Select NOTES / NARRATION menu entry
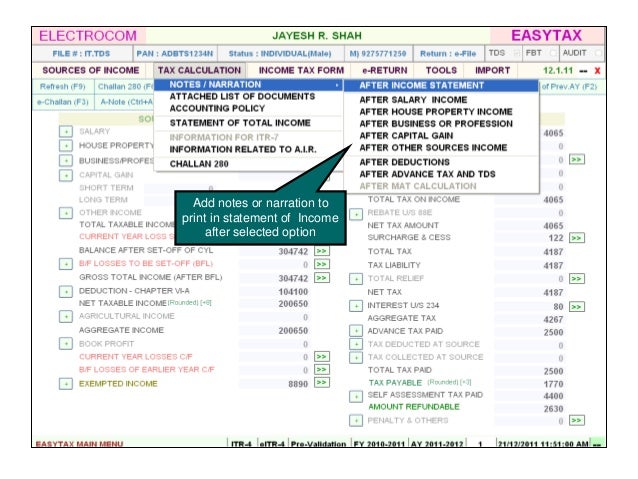The width and height of the screenshot is (638, 479). coord(249,85)
